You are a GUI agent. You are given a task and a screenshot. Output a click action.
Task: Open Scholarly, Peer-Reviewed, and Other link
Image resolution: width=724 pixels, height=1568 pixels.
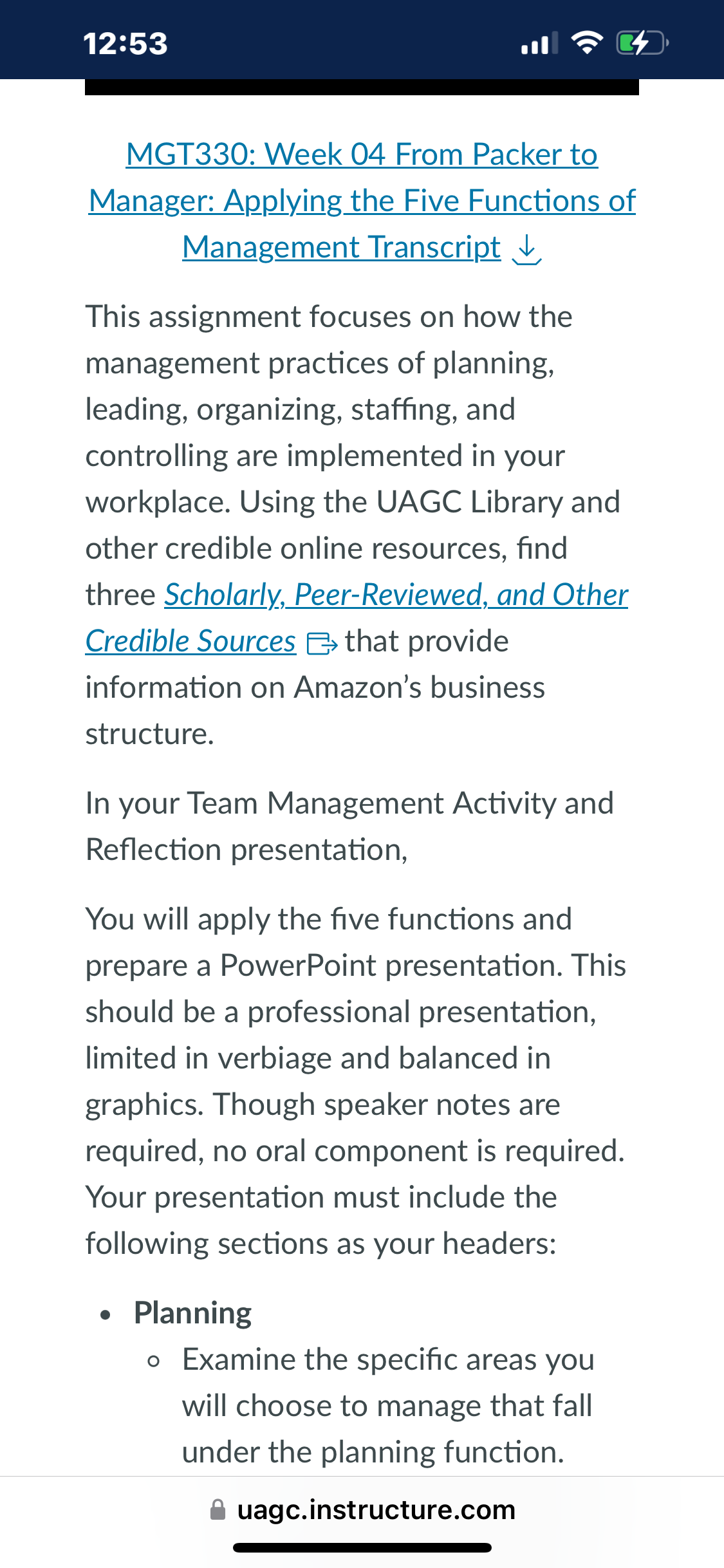coord(396,595)
